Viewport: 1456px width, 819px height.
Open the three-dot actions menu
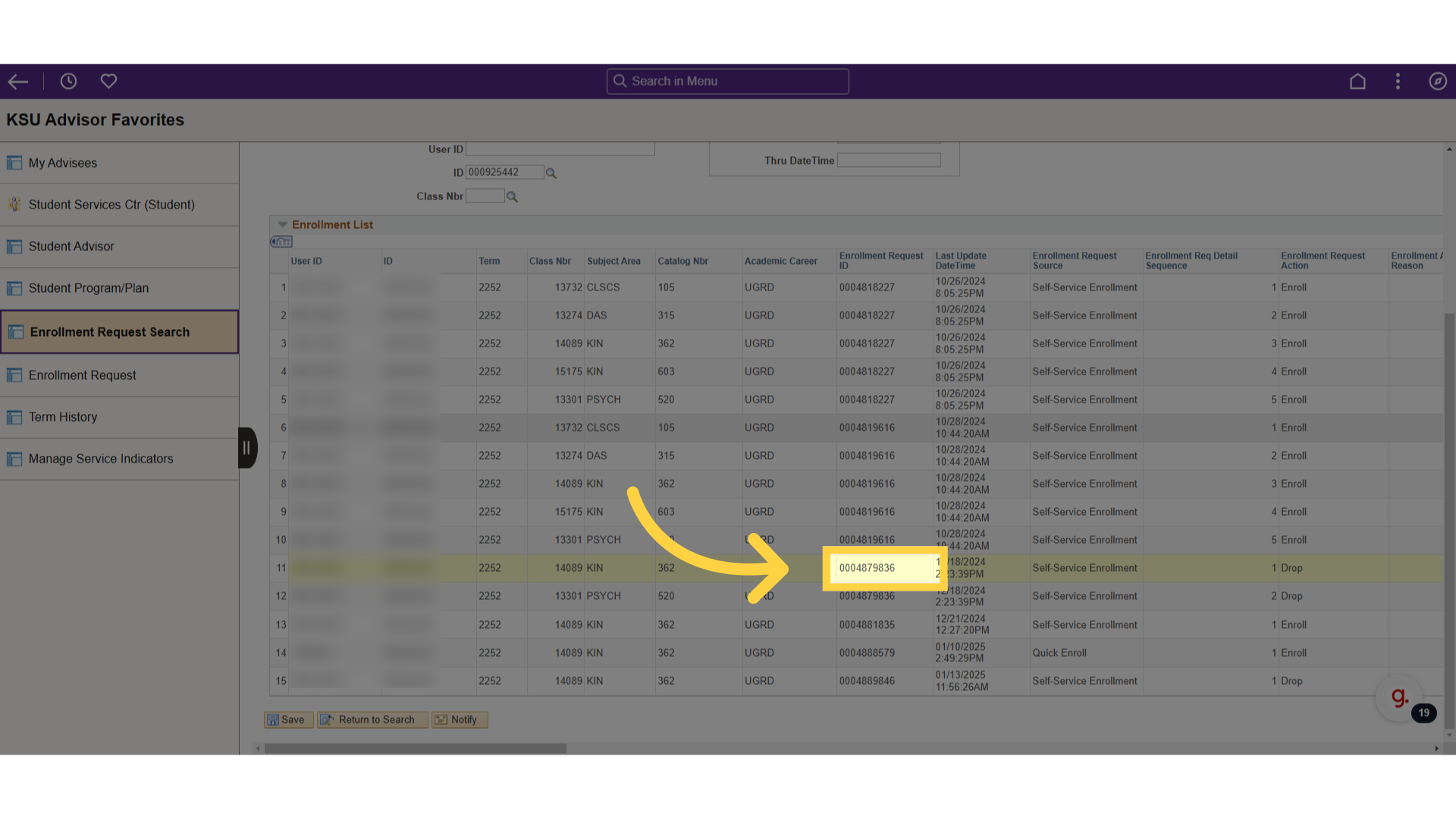tap(1398, 81)
